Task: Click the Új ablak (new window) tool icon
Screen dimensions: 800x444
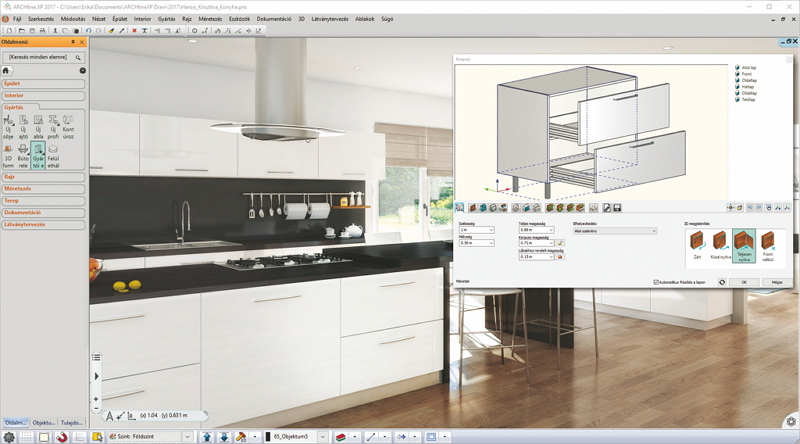Action: tap(38, 127)
